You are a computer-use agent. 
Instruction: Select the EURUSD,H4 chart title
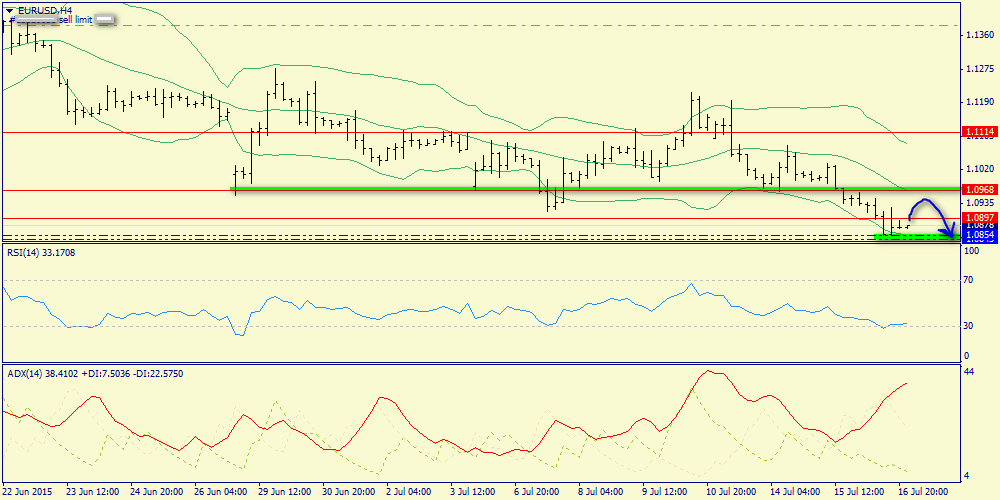[x=45, y=10]
